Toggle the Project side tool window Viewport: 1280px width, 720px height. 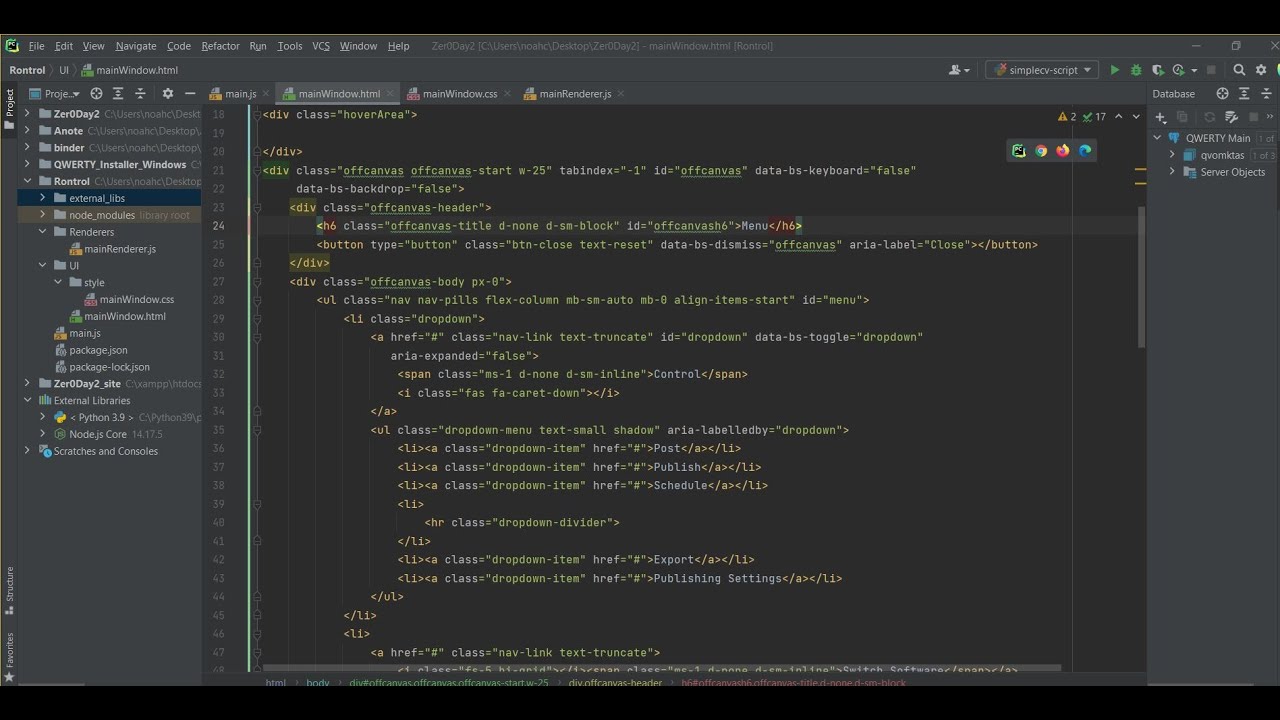pos(9,110)
